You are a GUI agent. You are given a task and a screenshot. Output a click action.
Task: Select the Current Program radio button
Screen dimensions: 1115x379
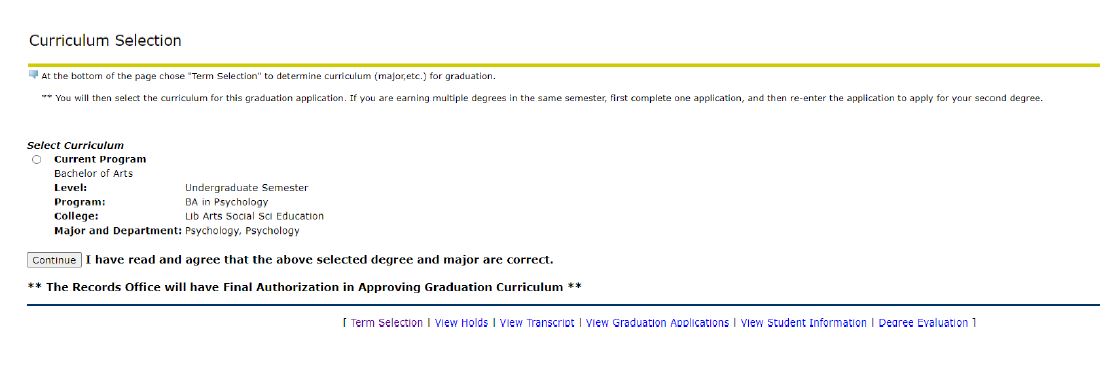36,159
